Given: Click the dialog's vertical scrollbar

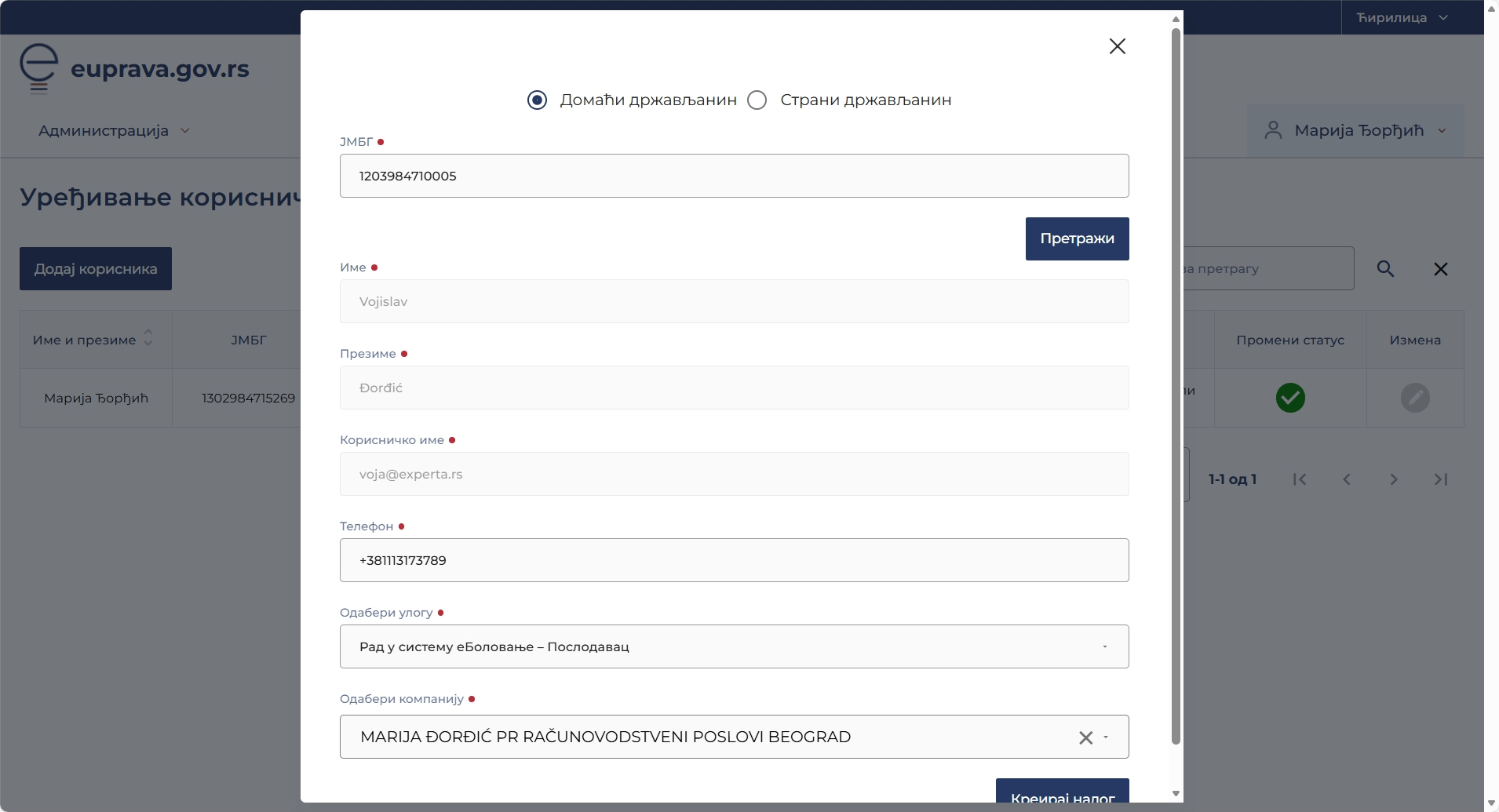Looking at the screenshot, I should (1176, 384).
